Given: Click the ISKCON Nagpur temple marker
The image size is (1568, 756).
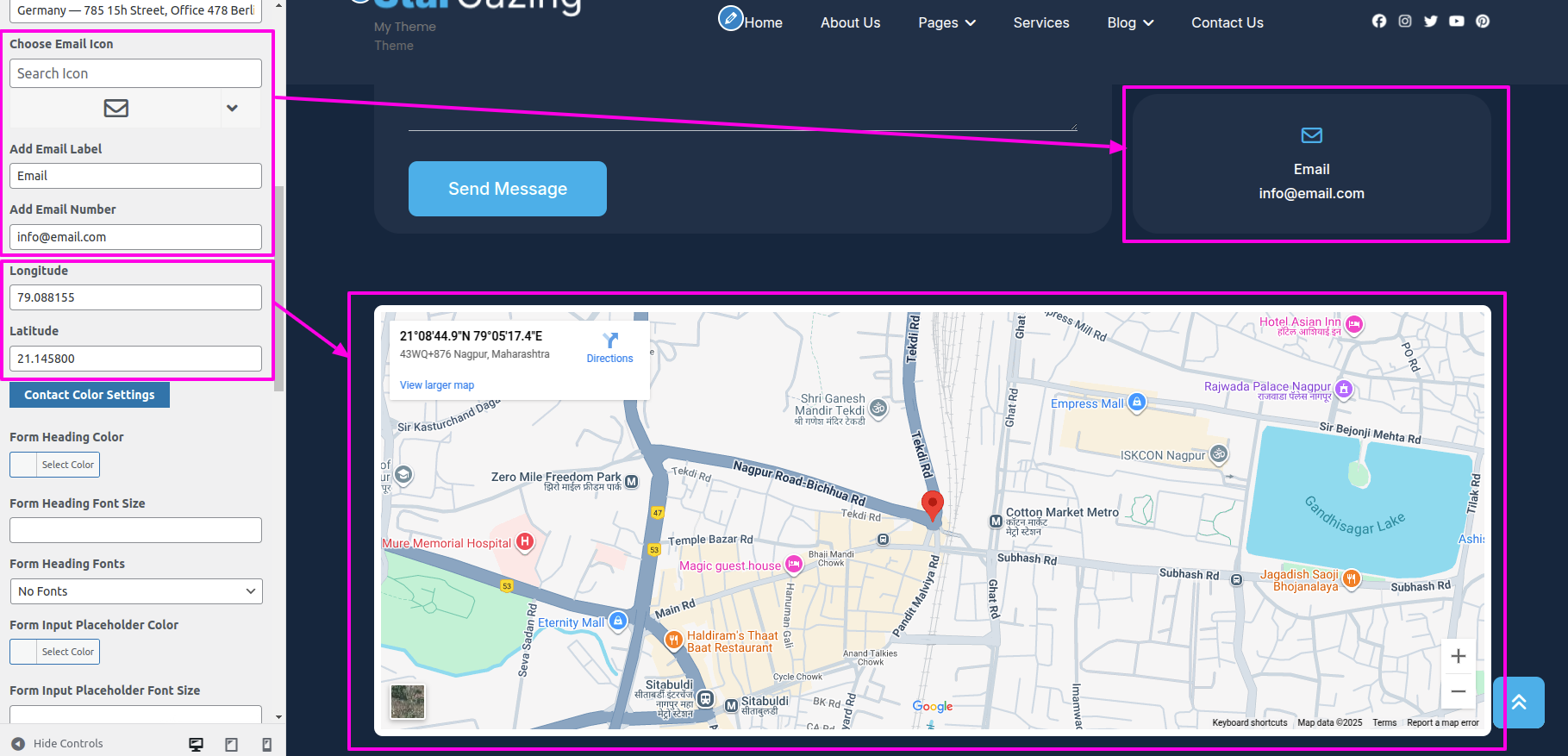Looking at the screenshot, I should click(1219, 453).
